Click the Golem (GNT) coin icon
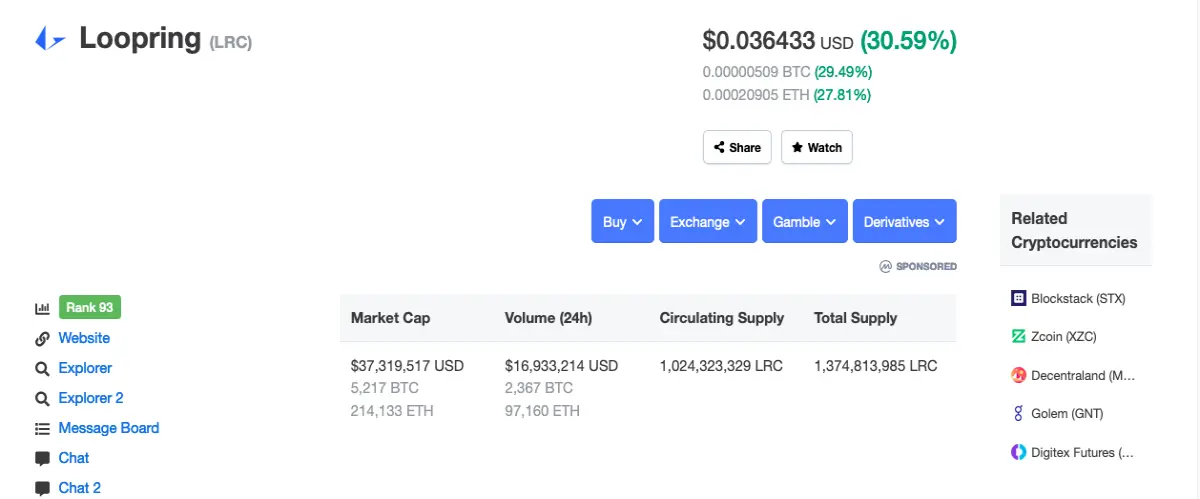 coord(1018,413)
